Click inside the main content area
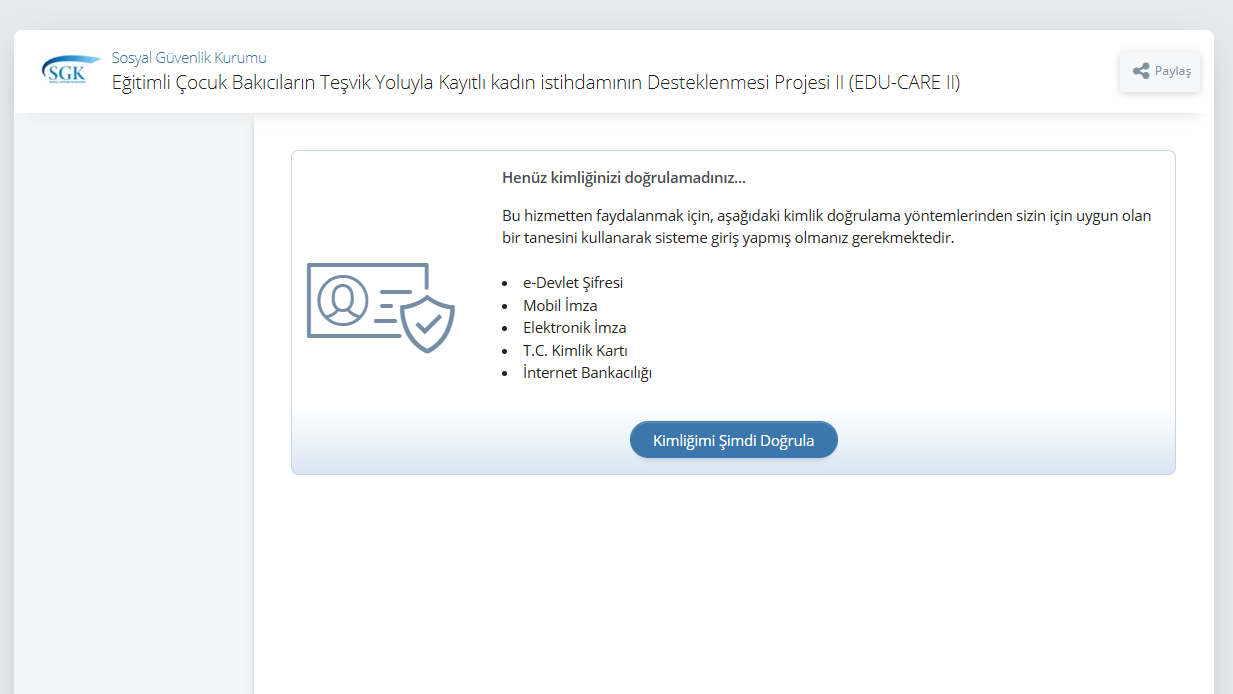This screenshot has height=694, width=1233. click(x=733, y=580)
